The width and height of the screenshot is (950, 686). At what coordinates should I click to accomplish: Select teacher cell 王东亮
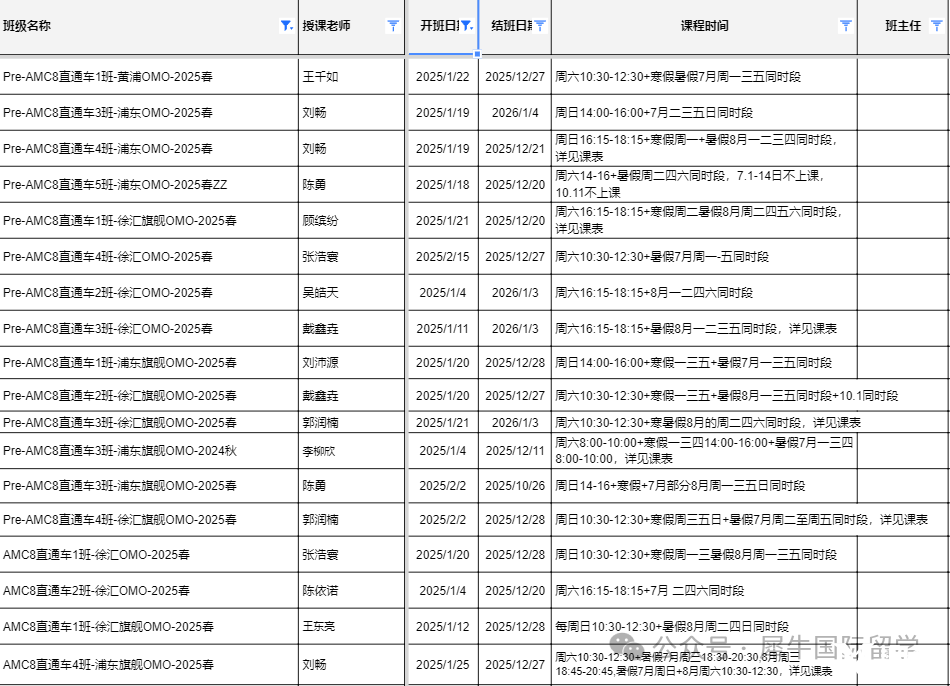pos(351,627)
